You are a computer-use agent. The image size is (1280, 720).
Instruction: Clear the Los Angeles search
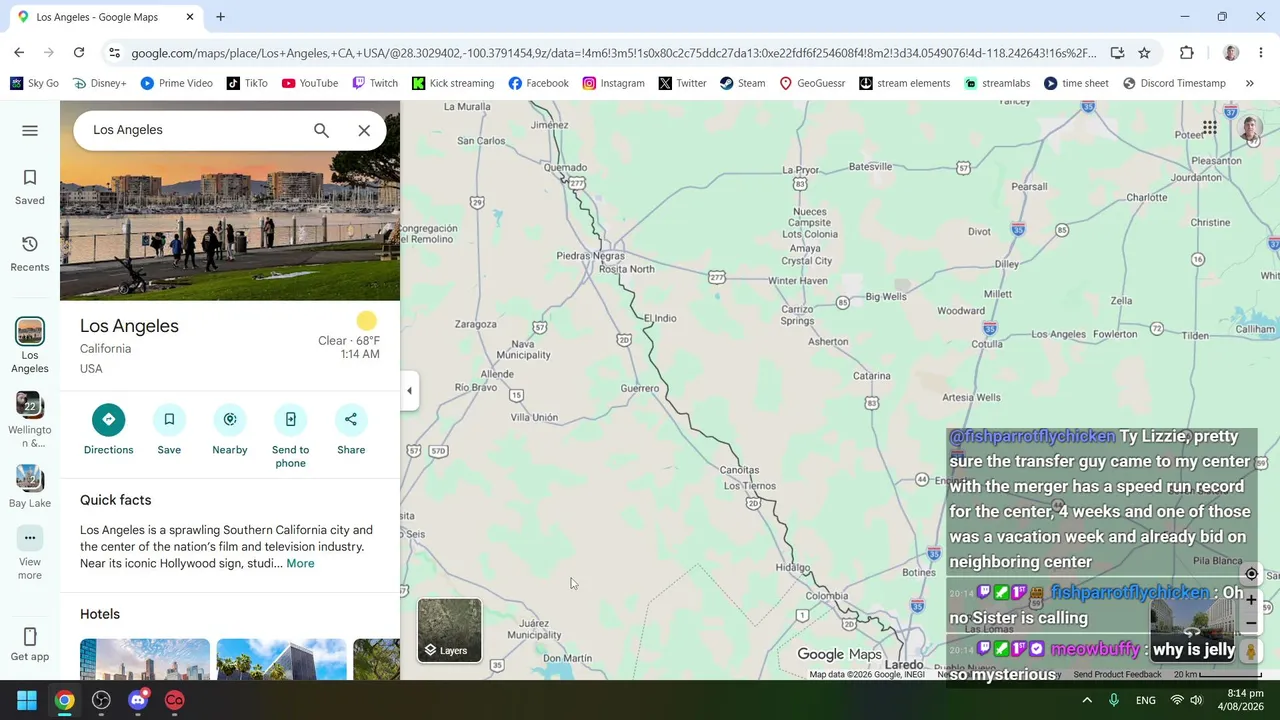click(364, 130)
